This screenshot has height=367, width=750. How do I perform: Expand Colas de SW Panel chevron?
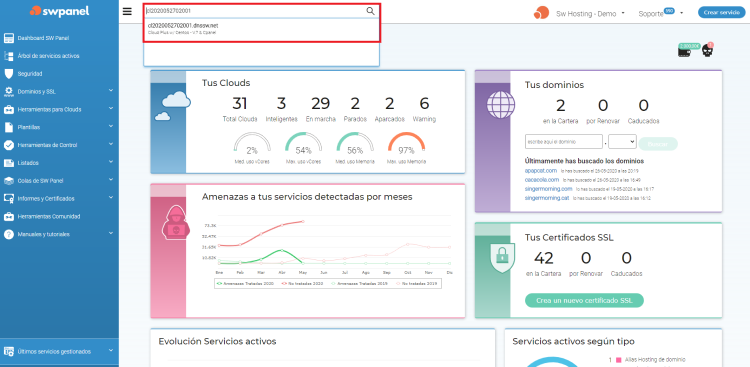pyautogui.click(x=110, y=180)
